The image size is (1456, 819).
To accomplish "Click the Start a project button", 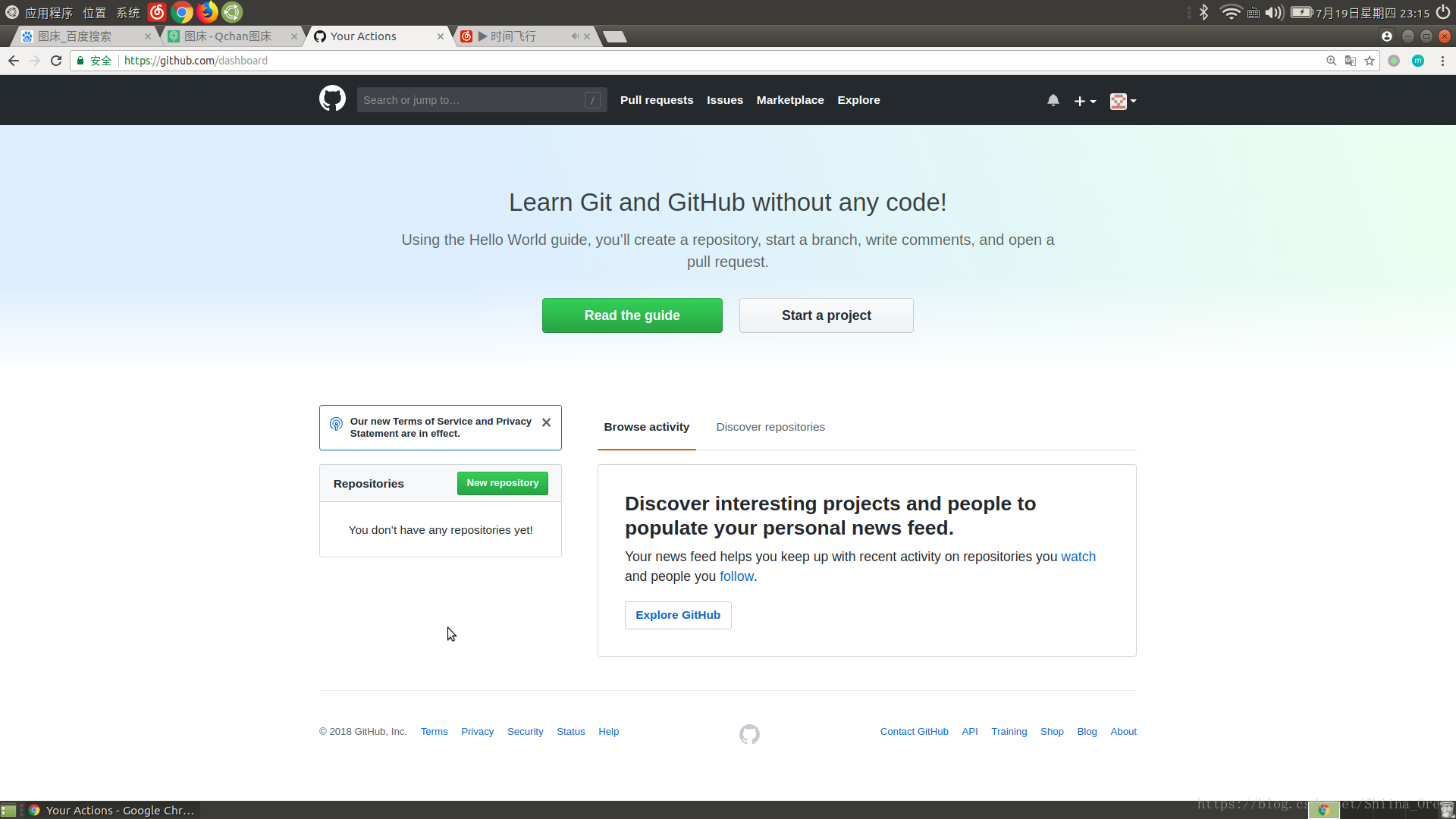I will click(827, 315).
